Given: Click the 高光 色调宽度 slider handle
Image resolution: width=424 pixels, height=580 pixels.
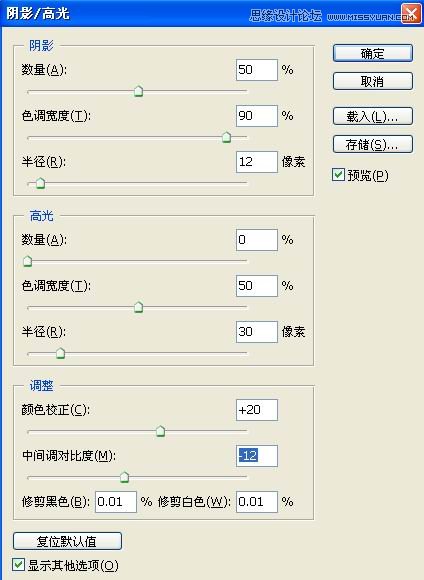Looking at the screenshot, I should pos(138,307).
